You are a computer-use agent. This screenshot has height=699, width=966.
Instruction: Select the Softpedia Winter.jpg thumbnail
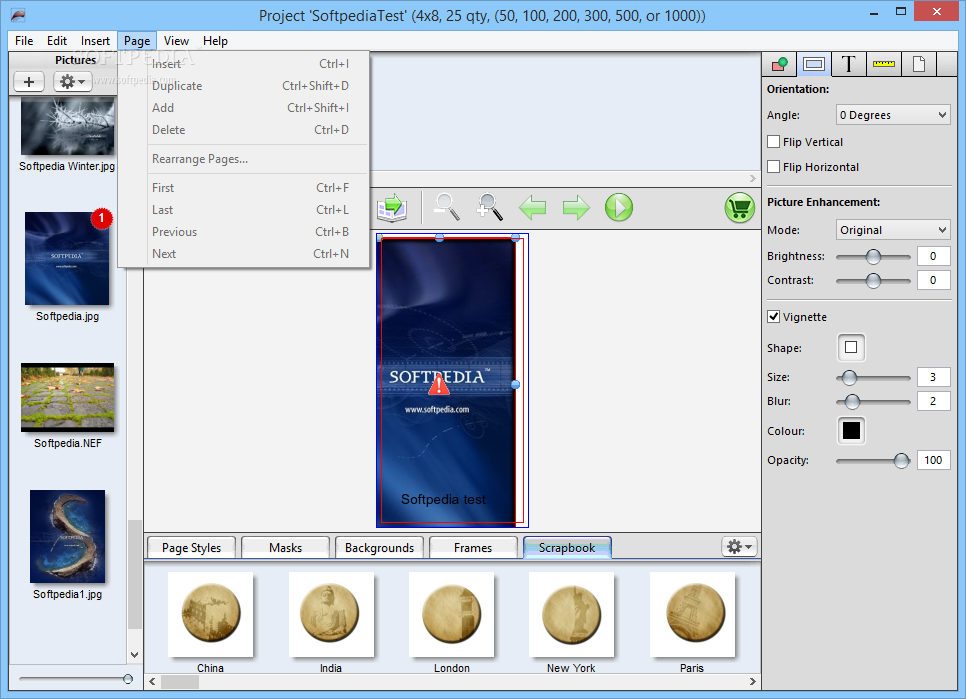click(67, 127)
